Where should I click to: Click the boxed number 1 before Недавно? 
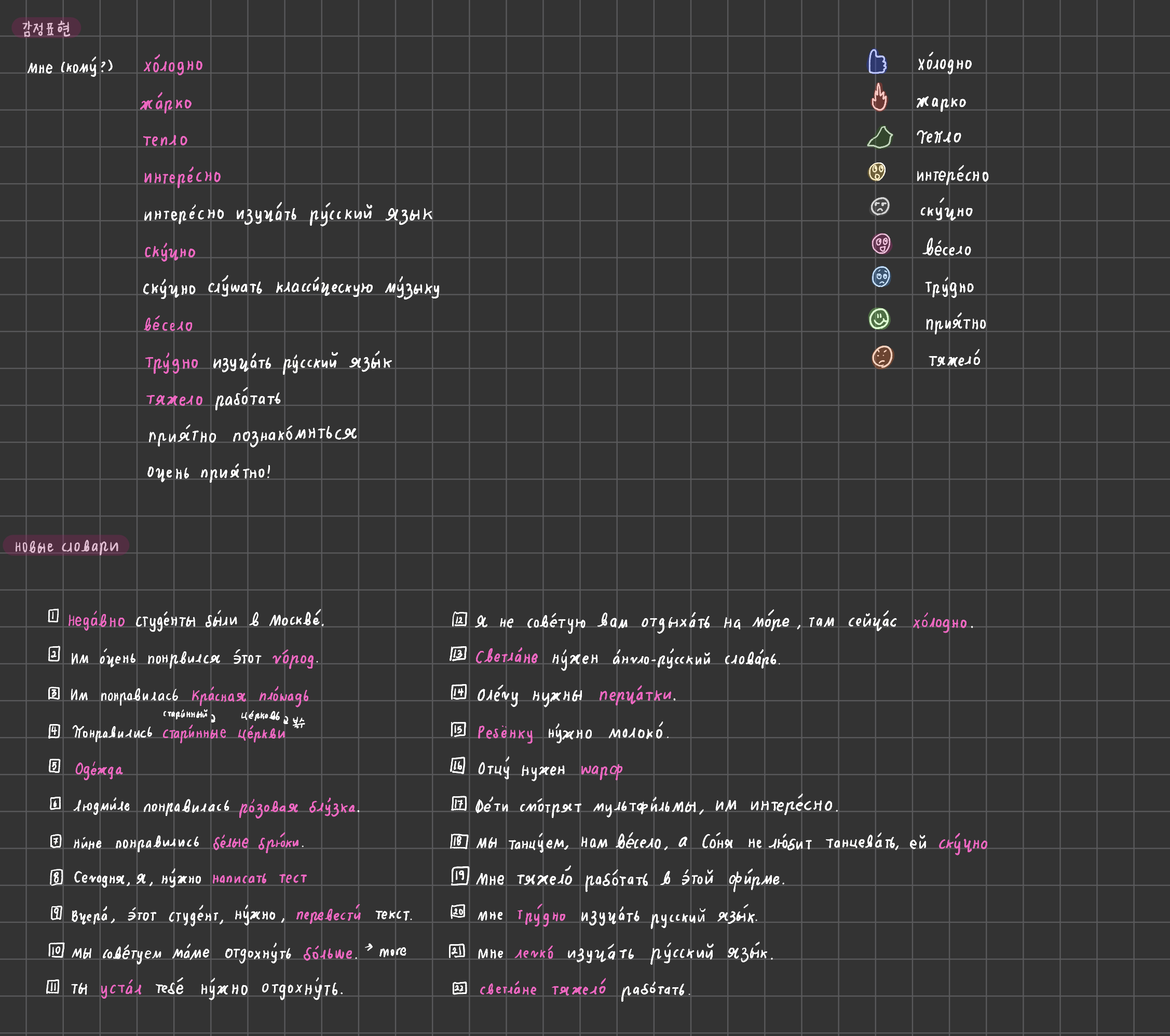[x=53, y=616]
